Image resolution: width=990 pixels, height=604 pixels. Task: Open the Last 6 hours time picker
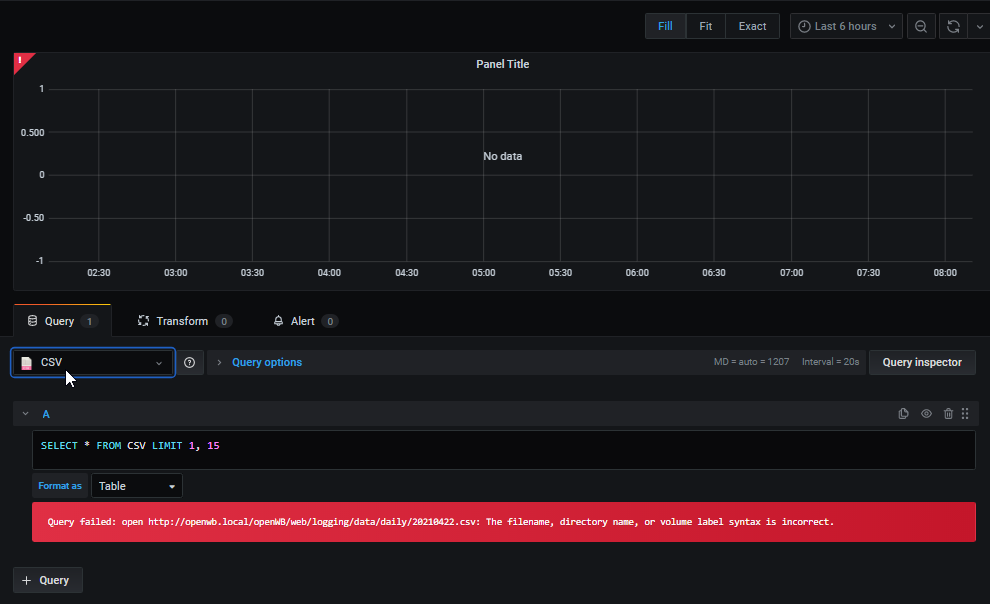point(846,26)
